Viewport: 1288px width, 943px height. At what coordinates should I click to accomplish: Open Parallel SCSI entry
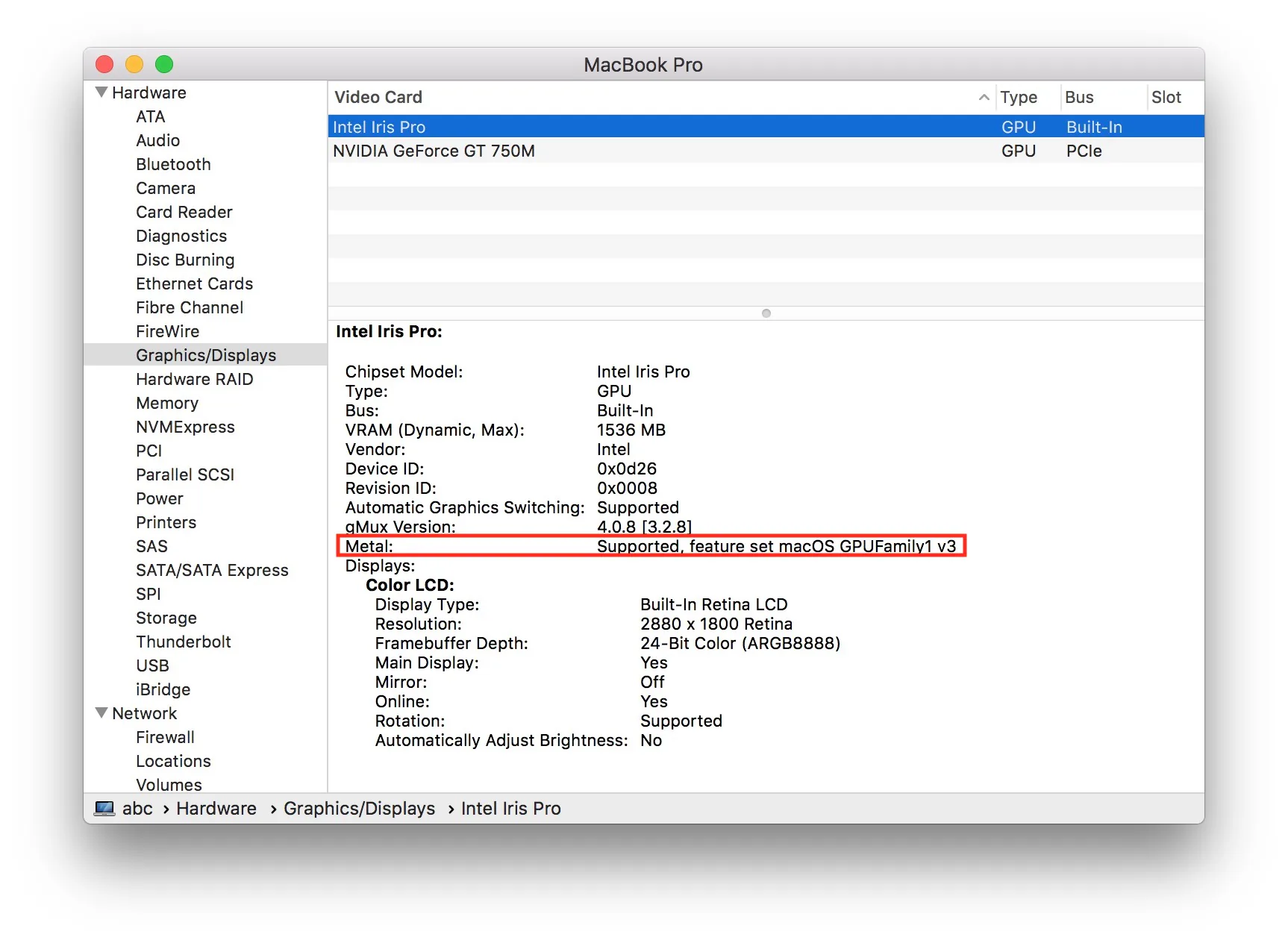tap(185, 474)
